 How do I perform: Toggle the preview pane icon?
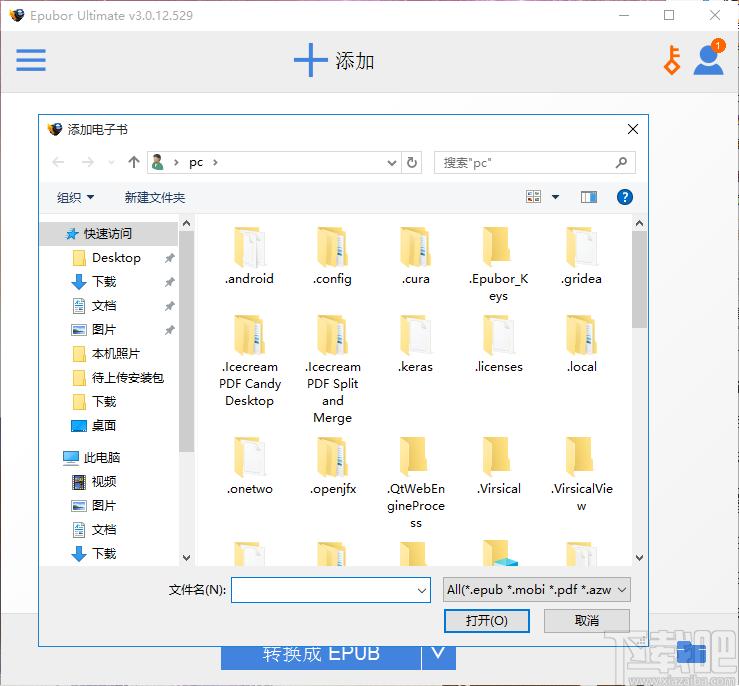tap(588, 197)
